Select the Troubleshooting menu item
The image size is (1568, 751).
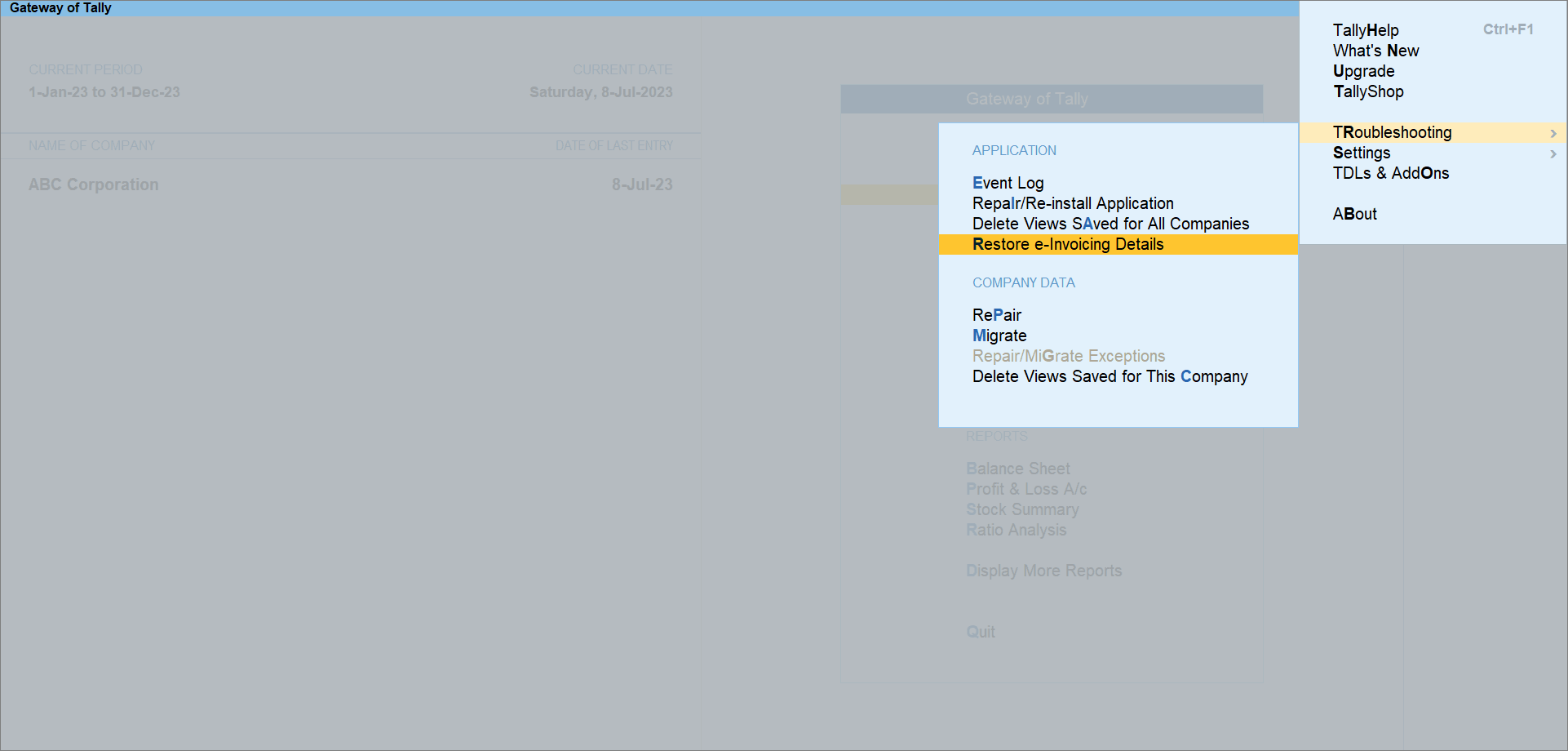(1433, 132)
